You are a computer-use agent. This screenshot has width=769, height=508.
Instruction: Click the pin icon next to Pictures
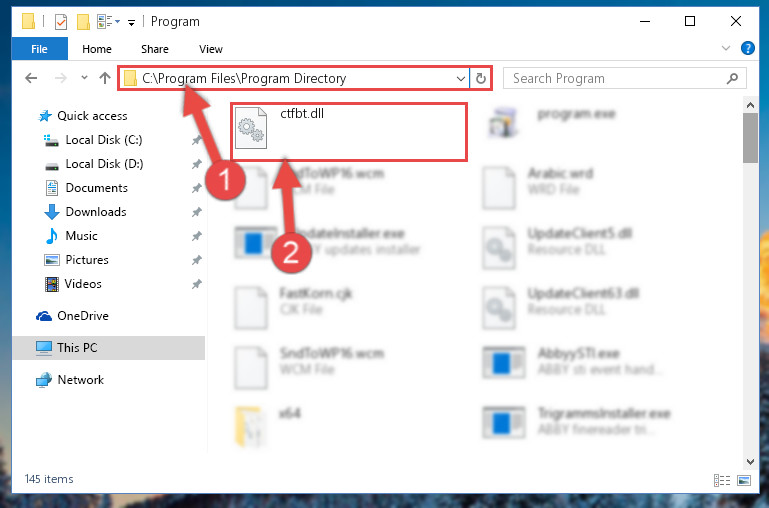(x=197, y=260)
